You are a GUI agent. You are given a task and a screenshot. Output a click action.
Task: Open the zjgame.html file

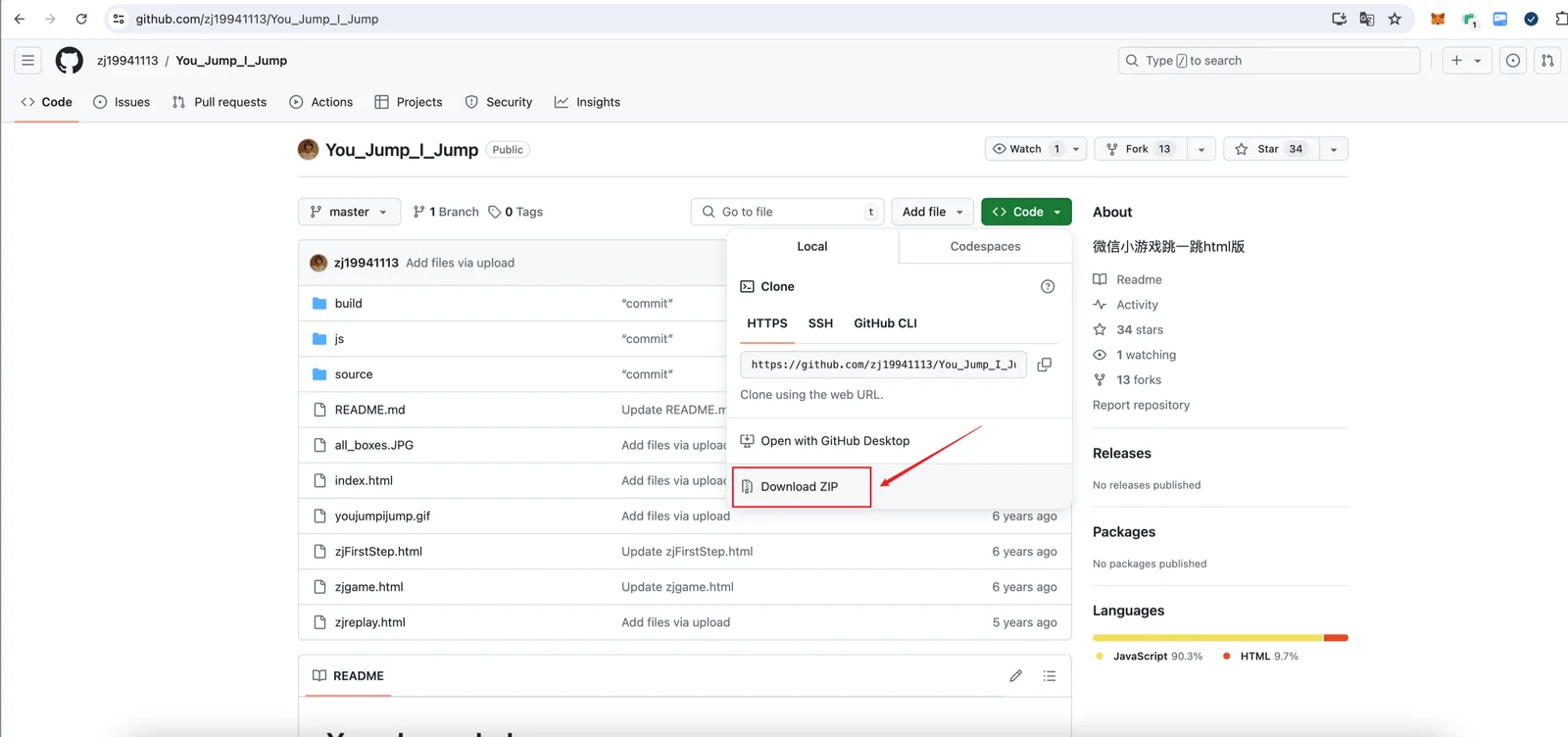click(369, 587)
